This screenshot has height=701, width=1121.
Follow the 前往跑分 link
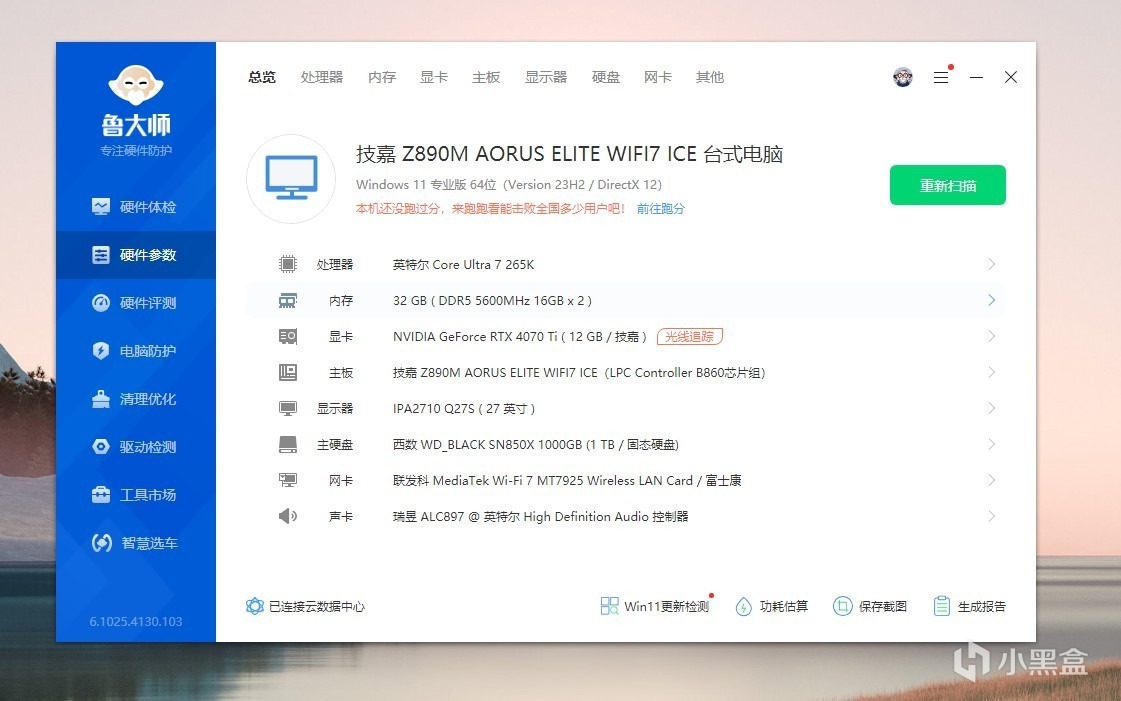pos(661,209)
